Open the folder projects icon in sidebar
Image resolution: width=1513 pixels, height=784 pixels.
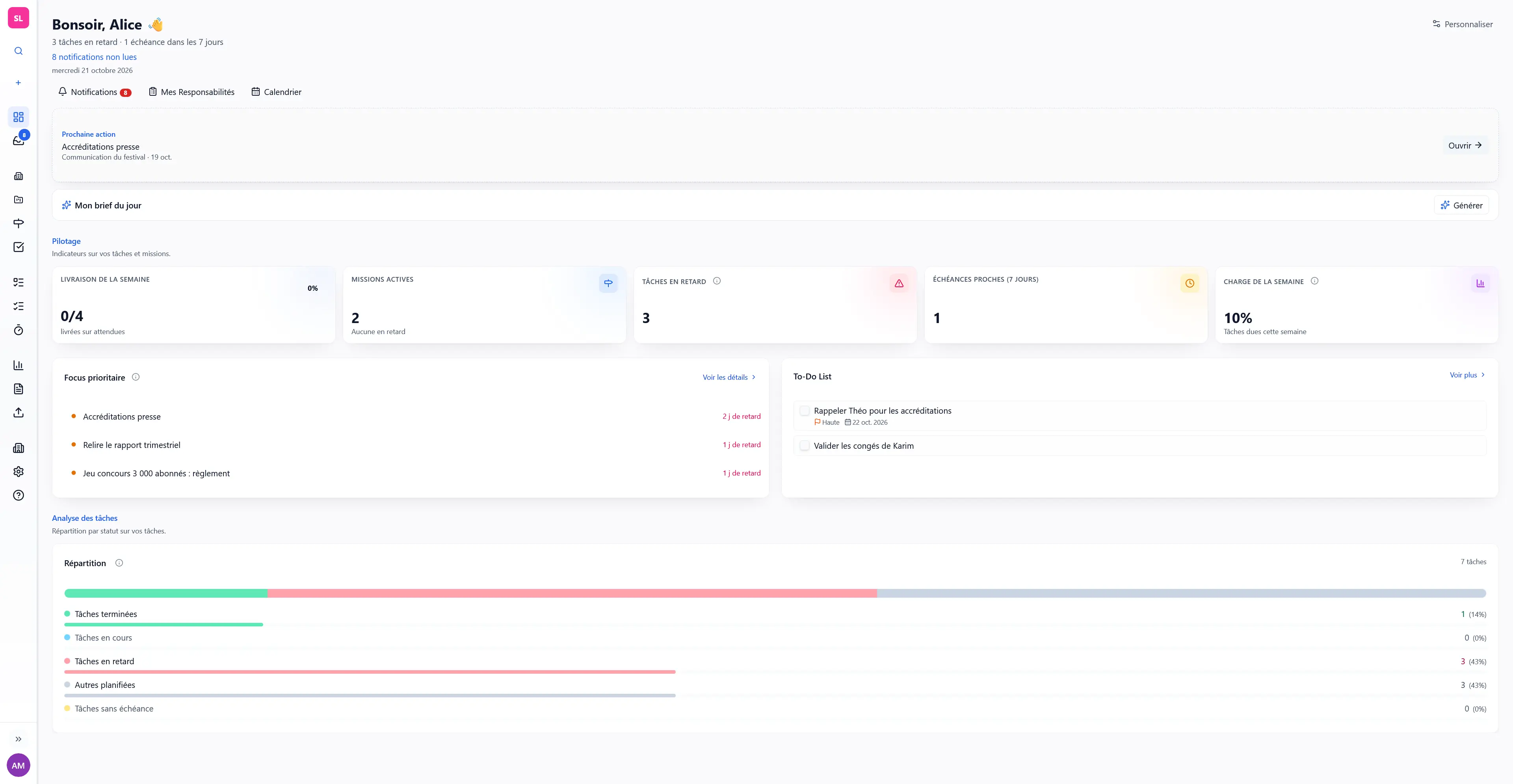coord(18,200)
